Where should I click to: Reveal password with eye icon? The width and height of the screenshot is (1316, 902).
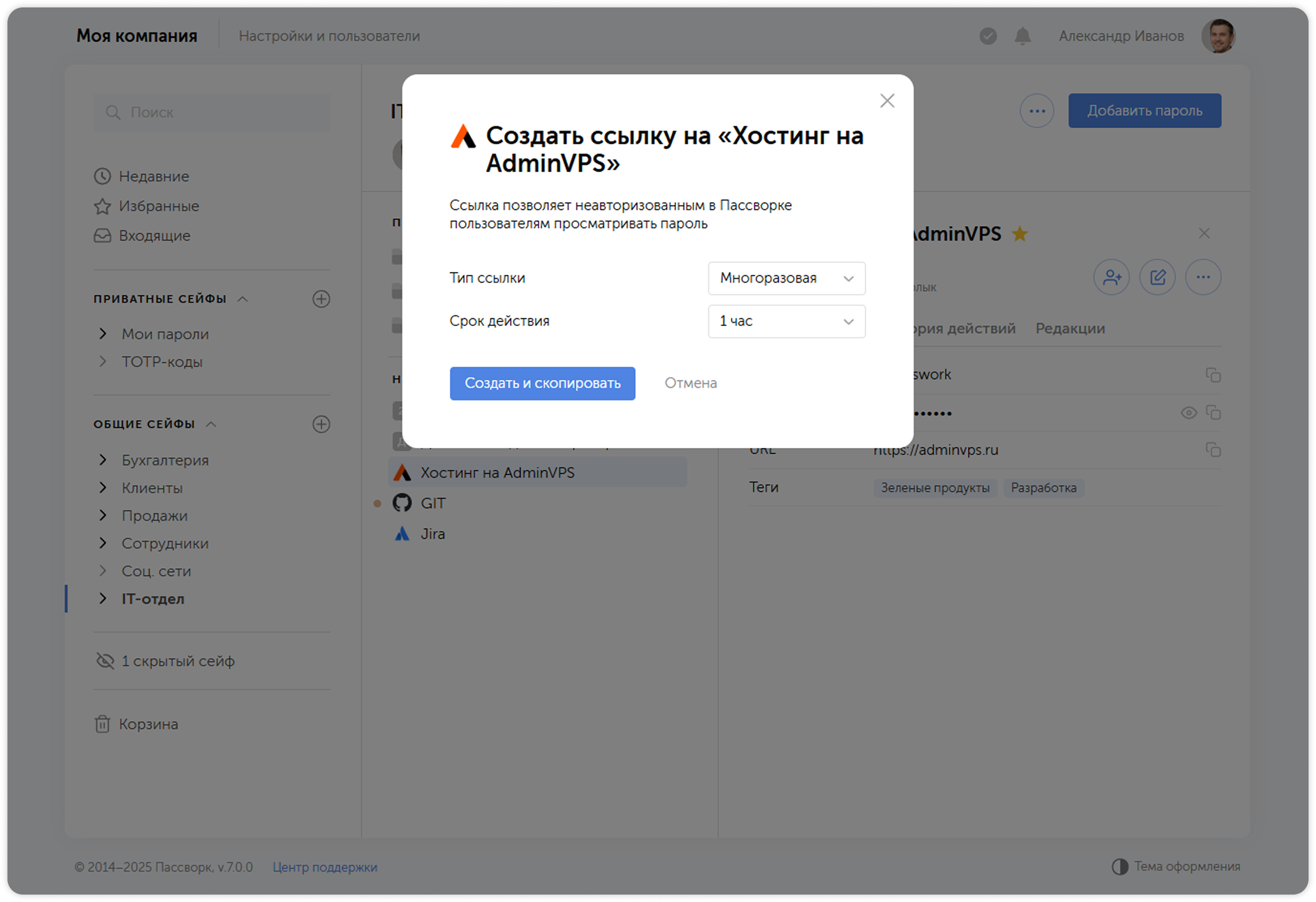[1188, 413]
